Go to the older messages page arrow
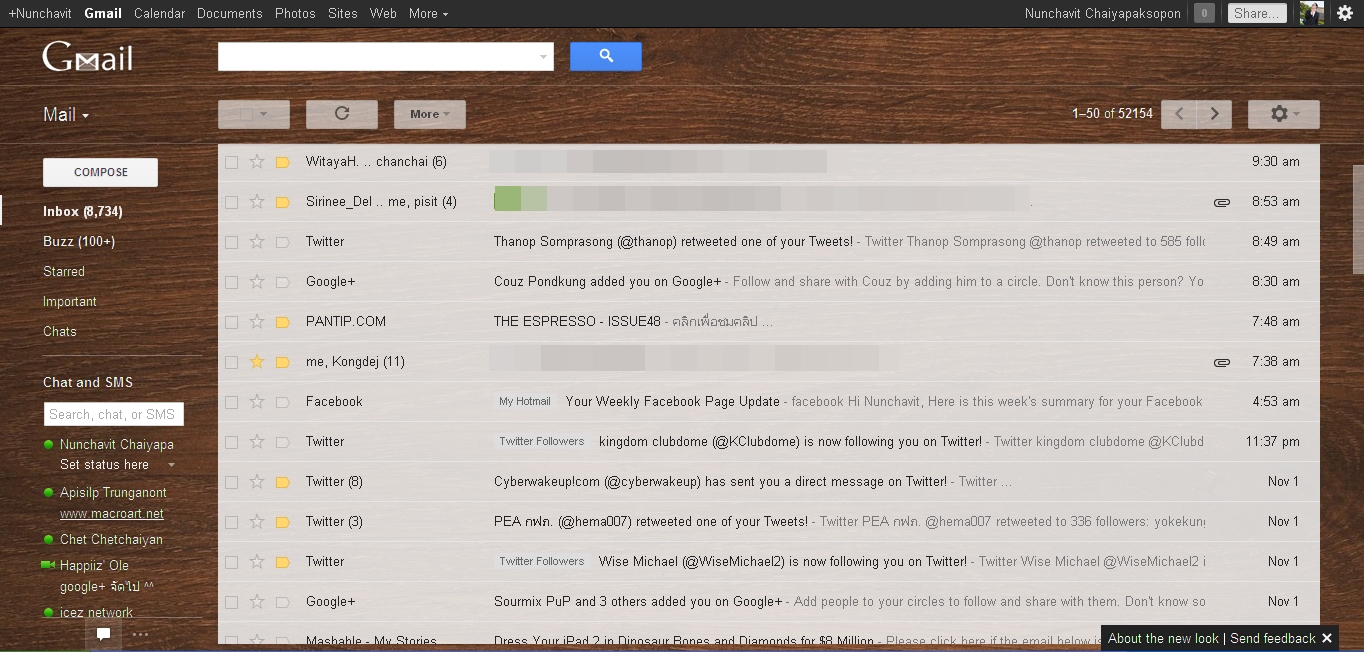Screen dimensions: 1364x652 (x=1215, y=114)
